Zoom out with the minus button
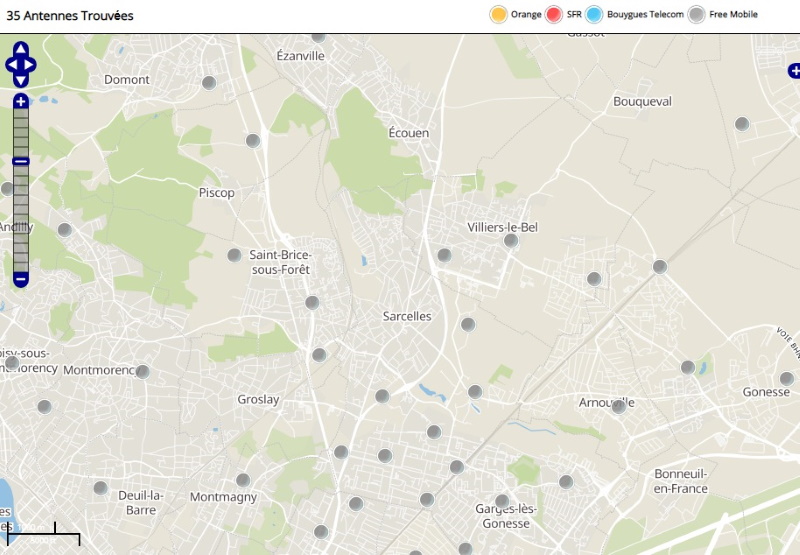 click(x=21, y=279)
